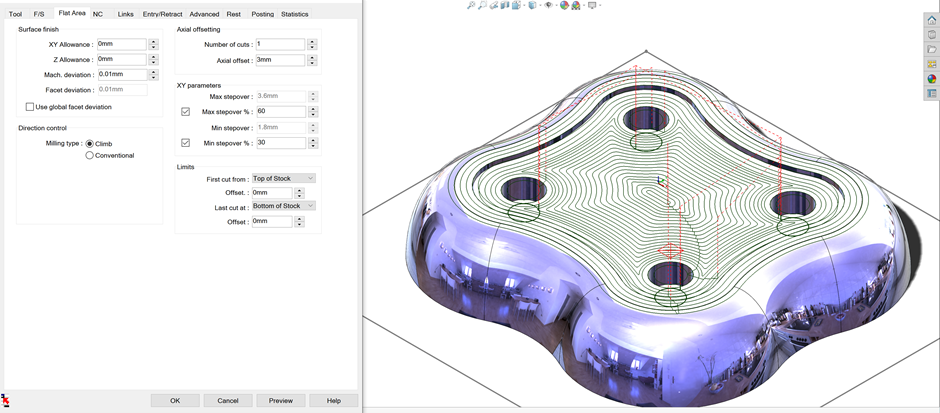Click the XY Allowance input field
Screen dimensions: 940x413
(x=121, y=45)
